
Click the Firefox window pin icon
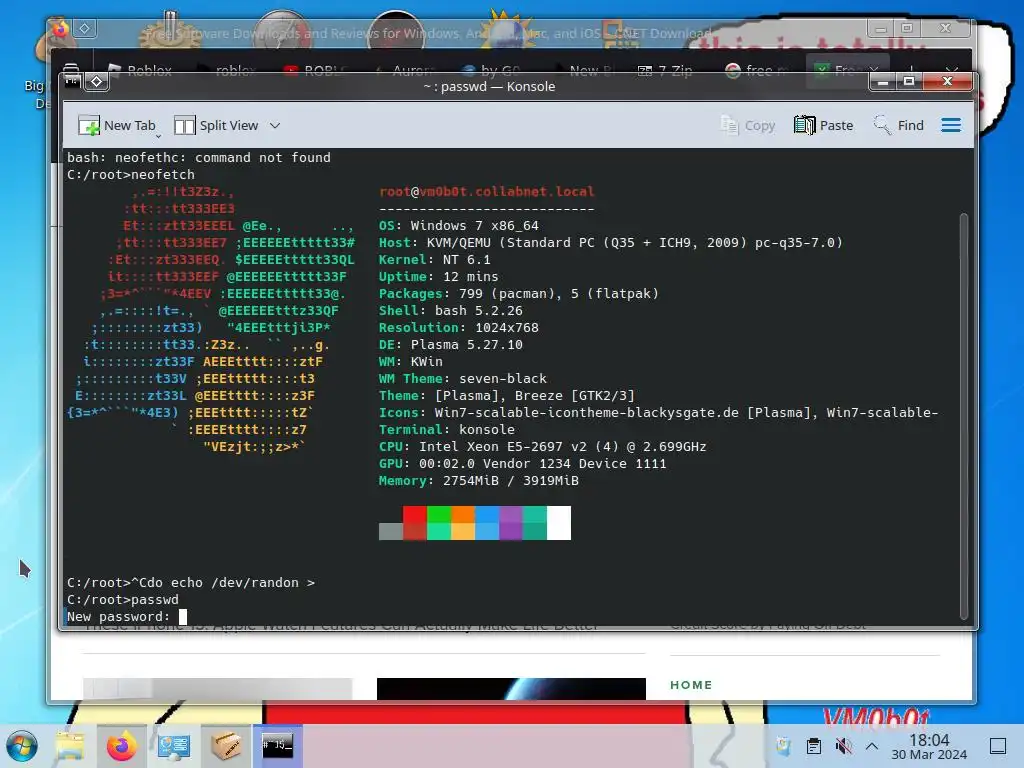tap(85, 28)
